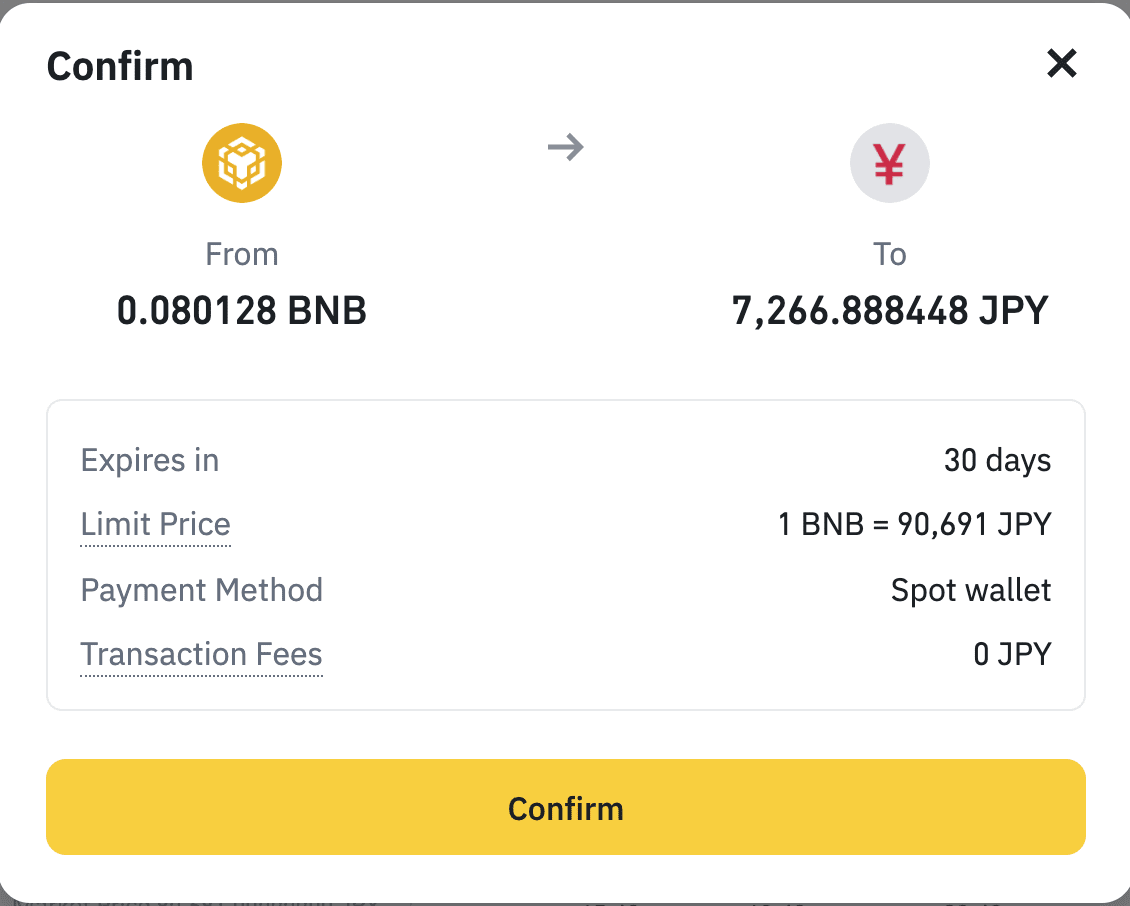
Task: Click the "Expires in" label
Action: (x=150, y=461)
